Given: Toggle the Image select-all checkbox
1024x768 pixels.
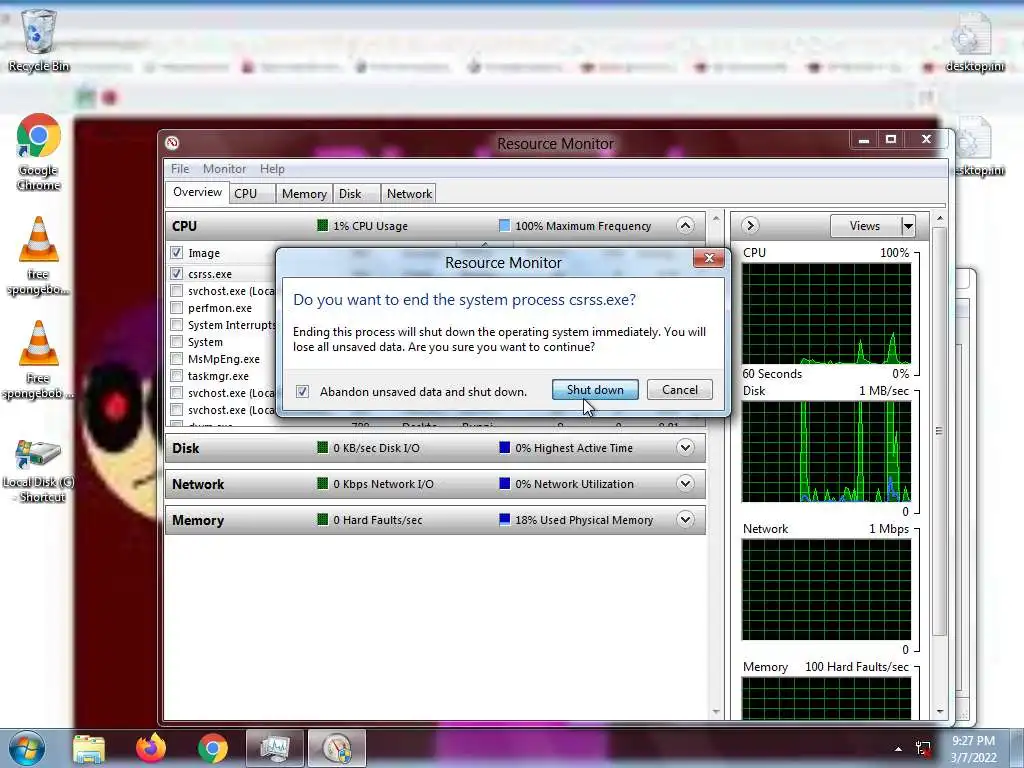Looking at the screenshot, I should 176,253.
